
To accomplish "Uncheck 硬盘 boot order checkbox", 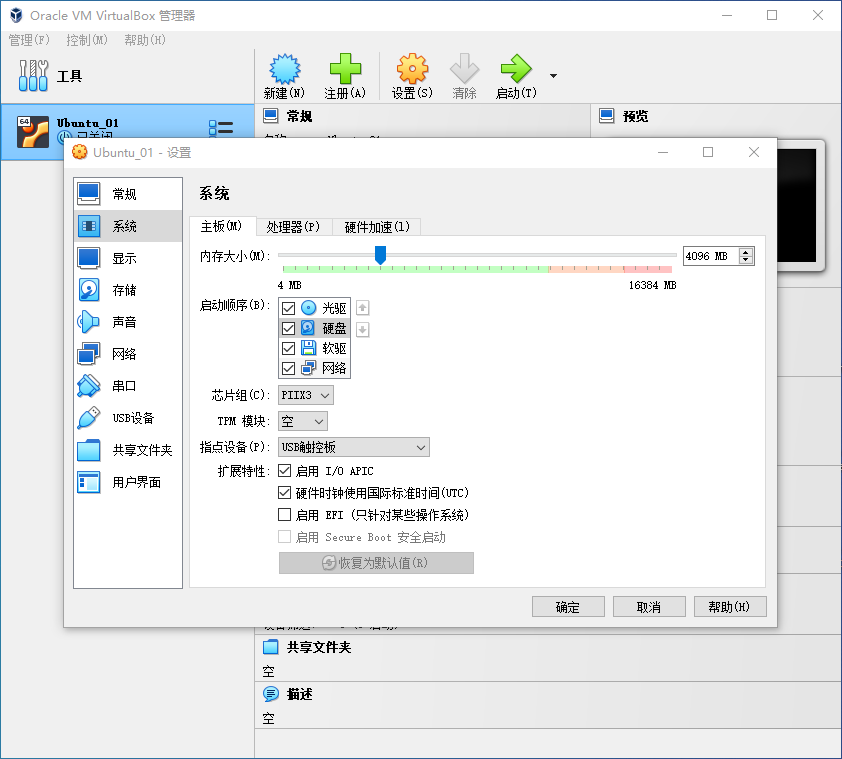I will [288, 328].
